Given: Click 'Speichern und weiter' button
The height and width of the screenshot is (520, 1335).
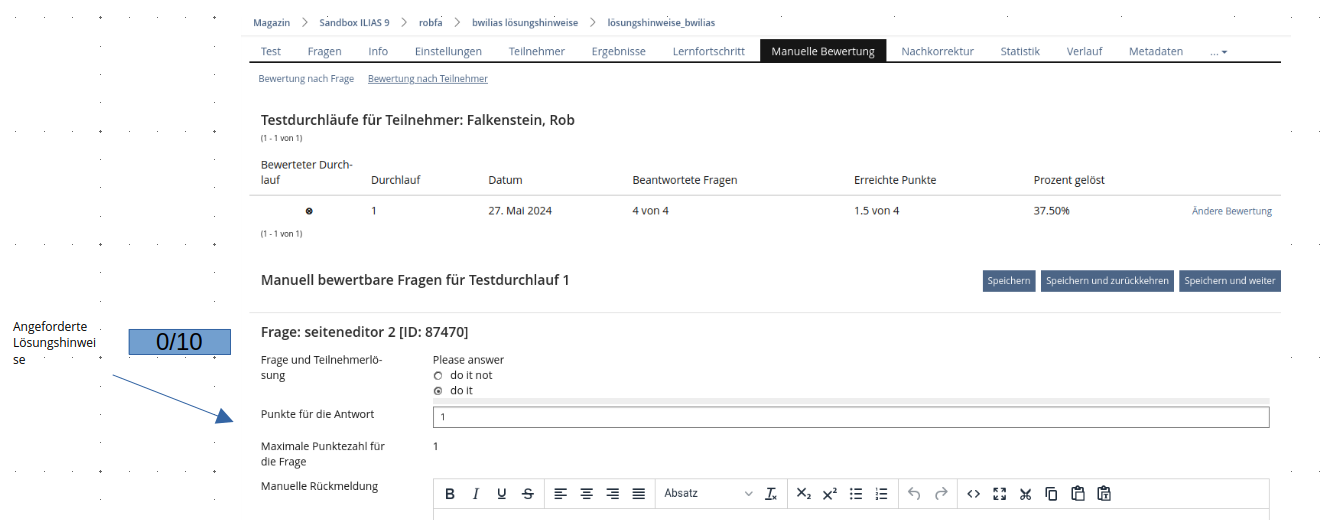Looking at the screenshot, I should (1229, 281).
